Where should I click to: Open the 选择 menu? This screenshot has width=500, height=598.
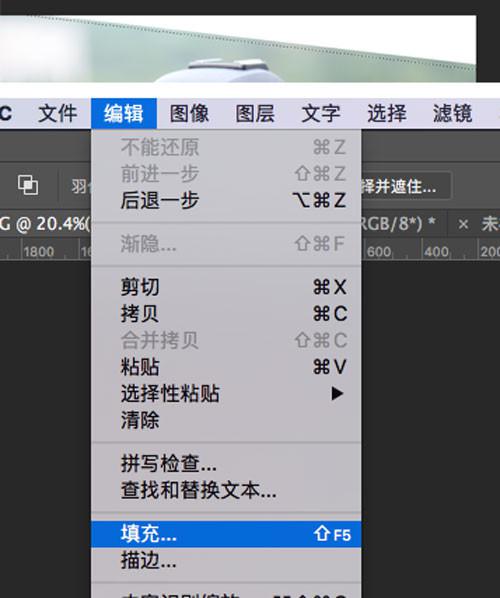[387, 113]
